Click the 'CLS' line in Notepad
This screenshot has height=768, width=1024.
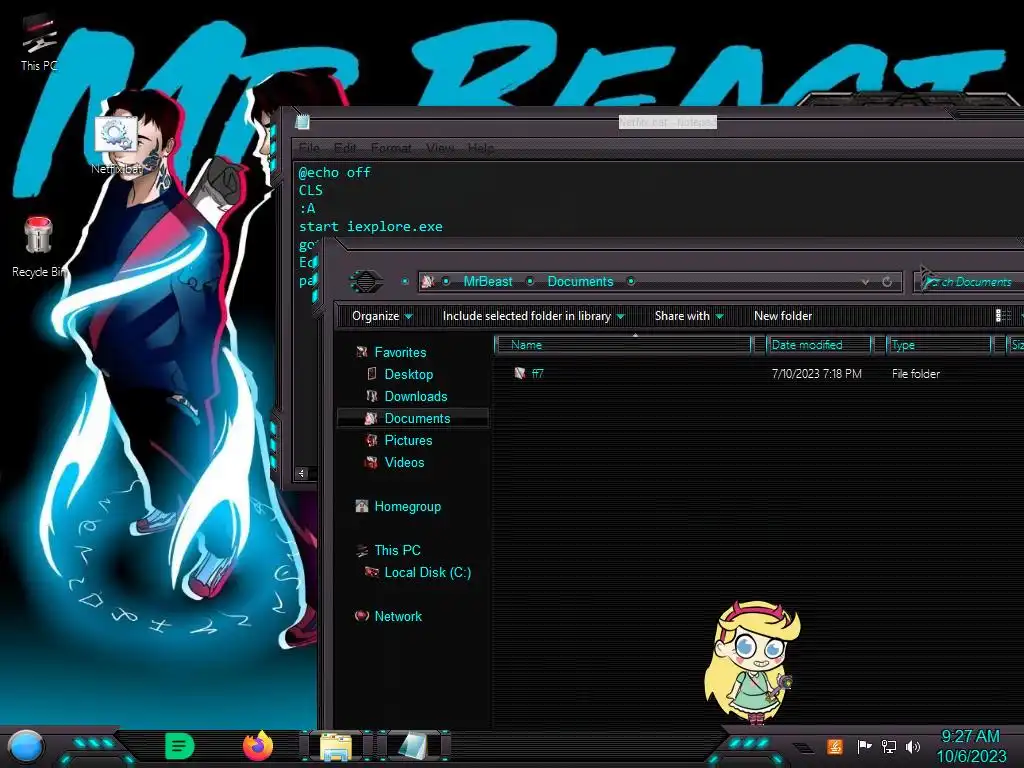tap(311, 190)
